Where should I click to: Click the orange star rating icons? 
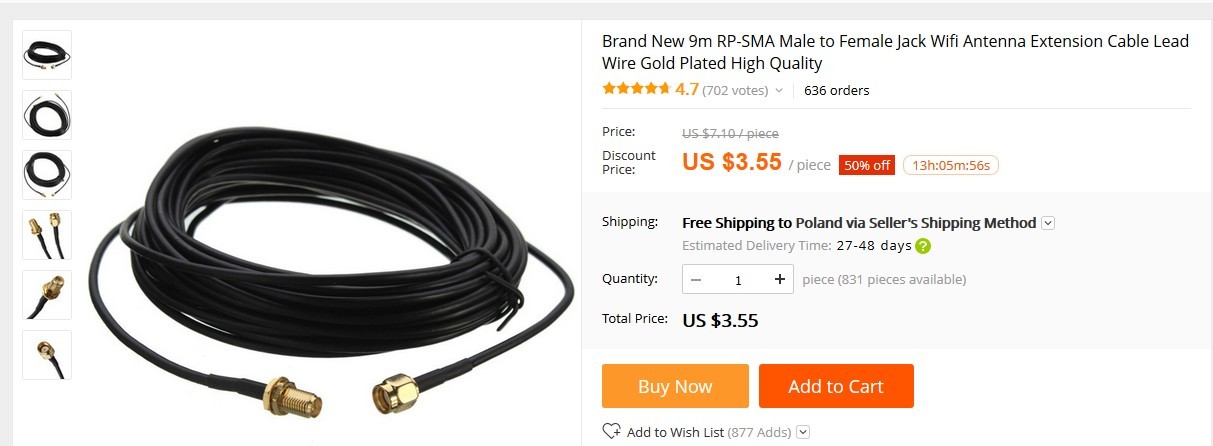click(636, 89)
